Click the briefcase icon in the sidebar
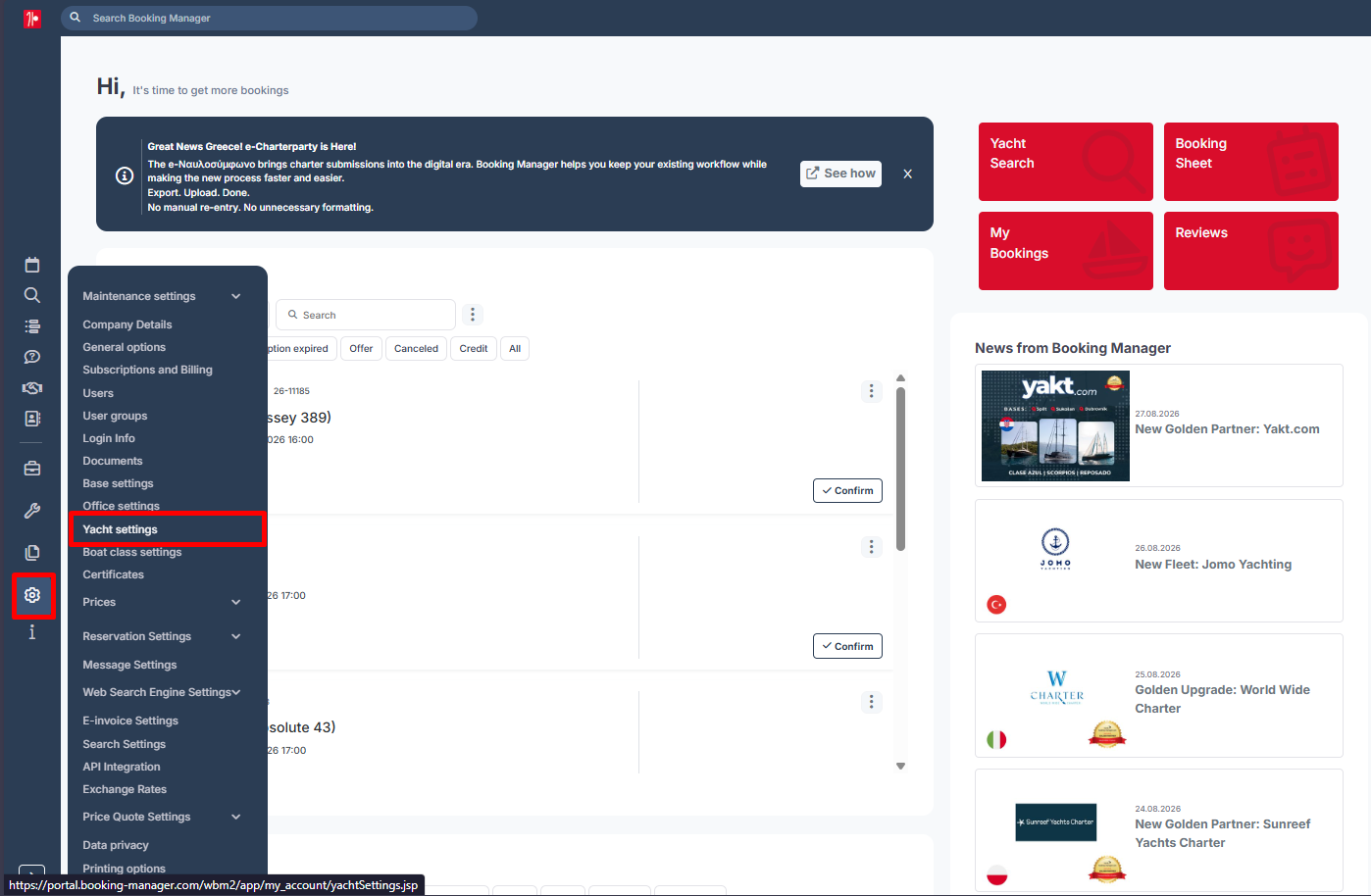 (x=32, y=469)
